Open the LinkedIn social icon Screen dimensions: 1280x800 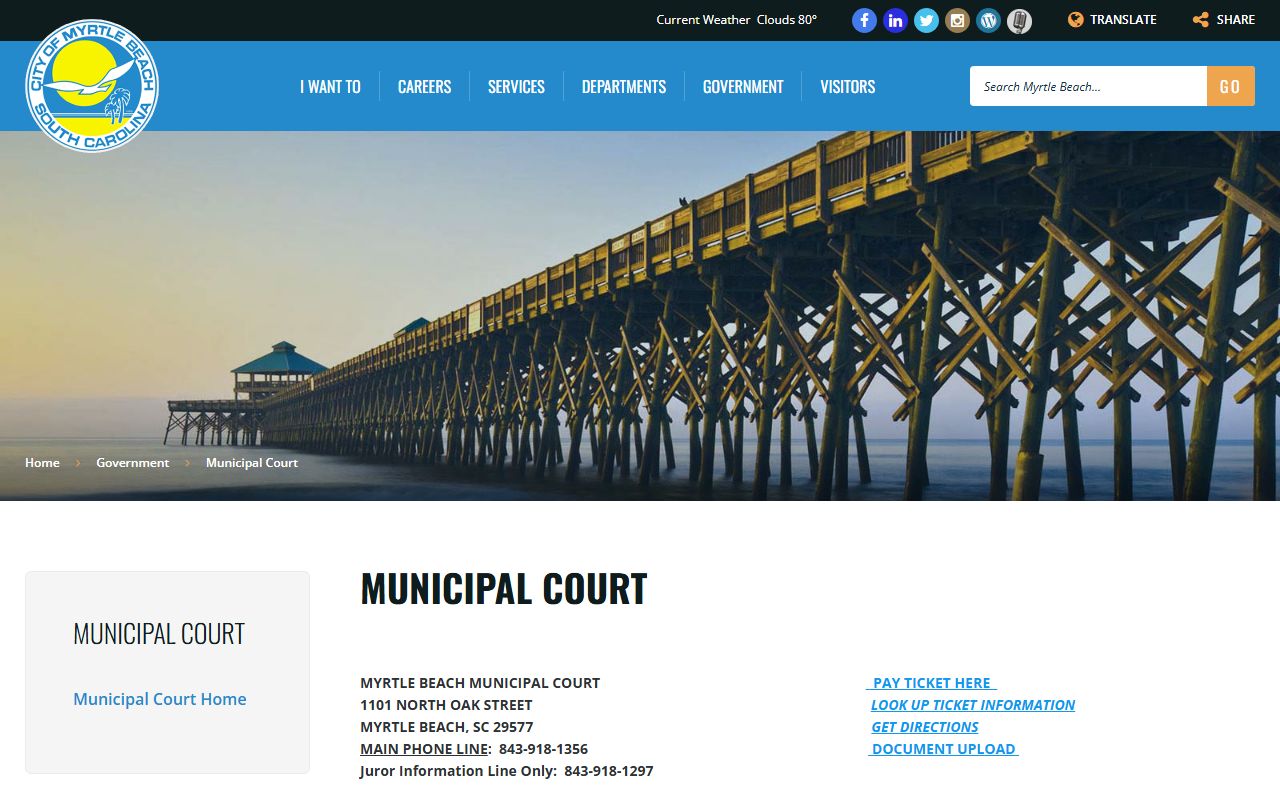pyautogui.click(x=895, y=20)
